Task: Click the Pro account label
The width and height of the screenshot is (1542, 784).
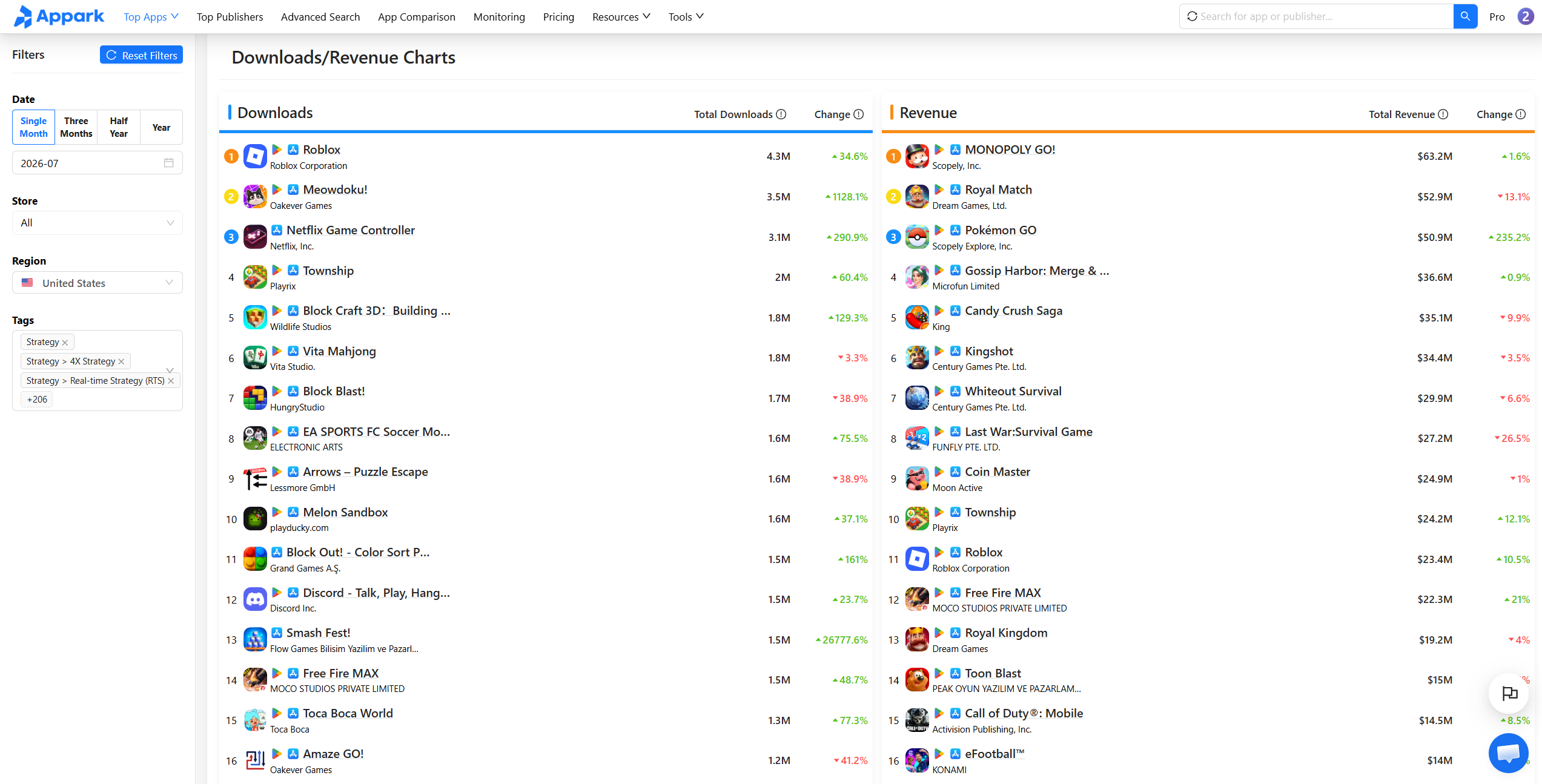Action: (1497, 17)
